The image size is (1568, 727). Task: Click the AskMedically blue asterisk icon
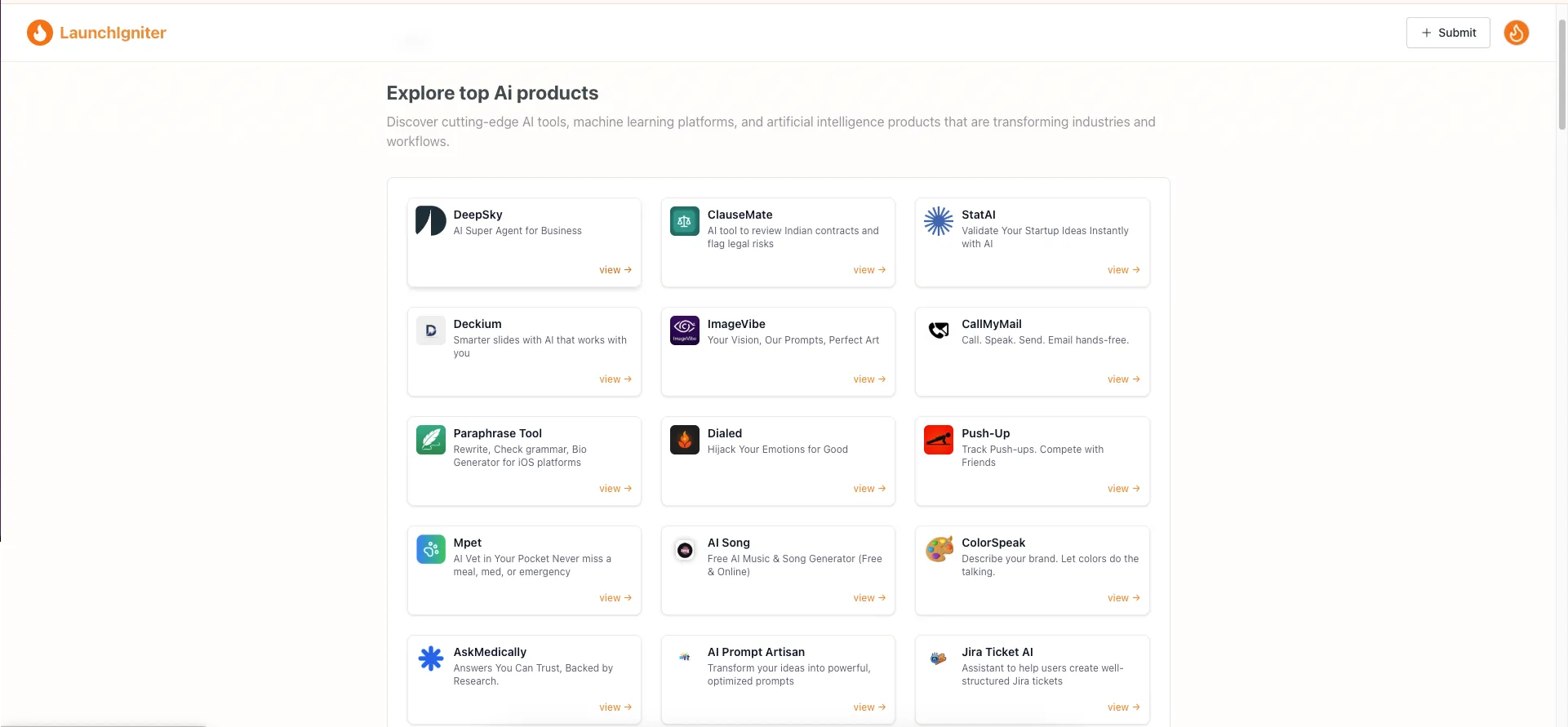pyautogui.click(x=430, y=658)
